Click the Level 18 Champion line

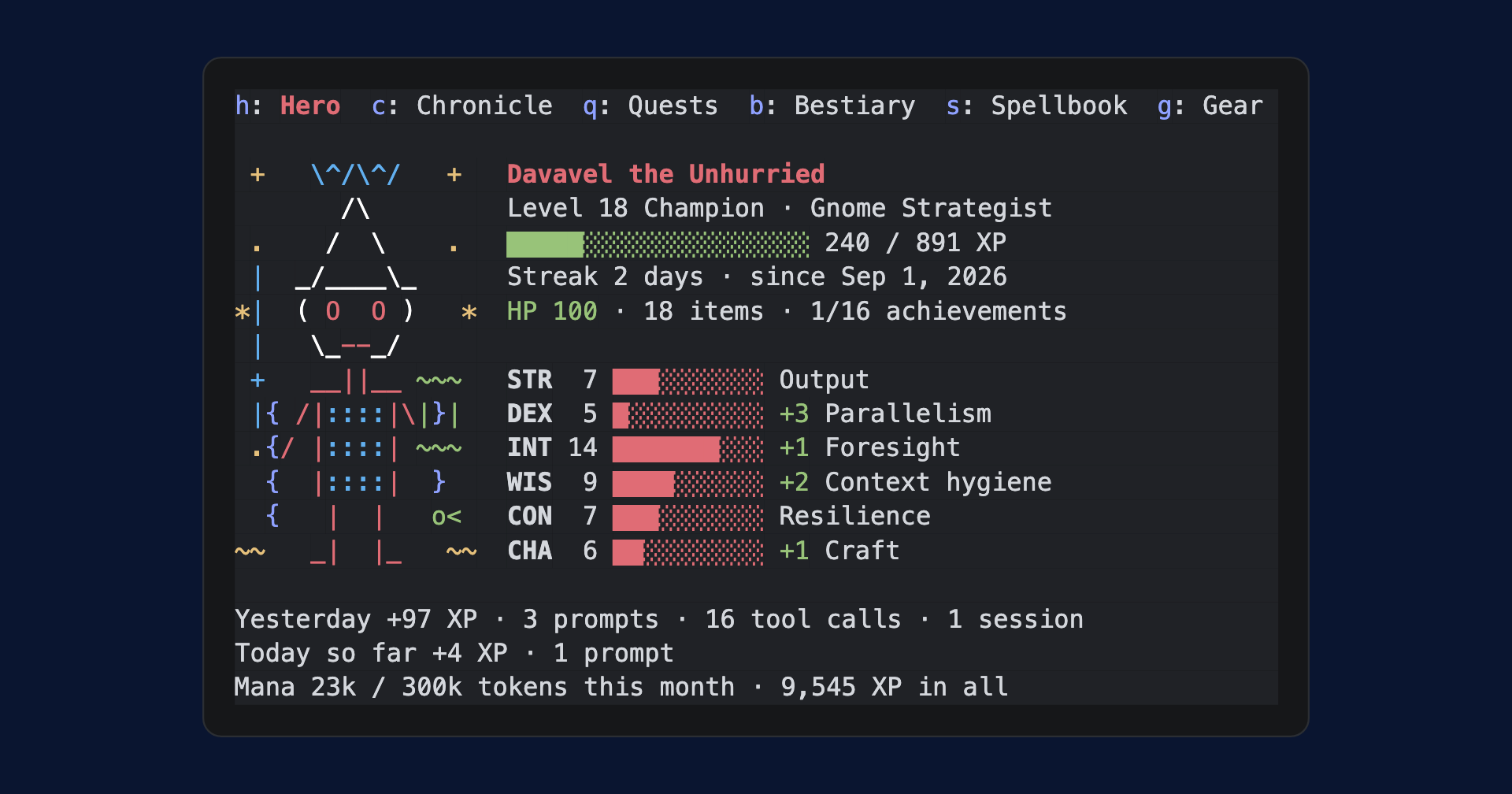pyautogui.click(x=780, y=208)
